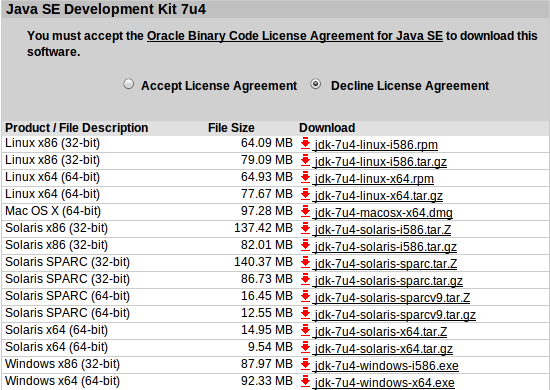Click red download arrow for solaris-sparcv9.tar.Z
This screenshot has height=390, width=550.
pos(306,296)
